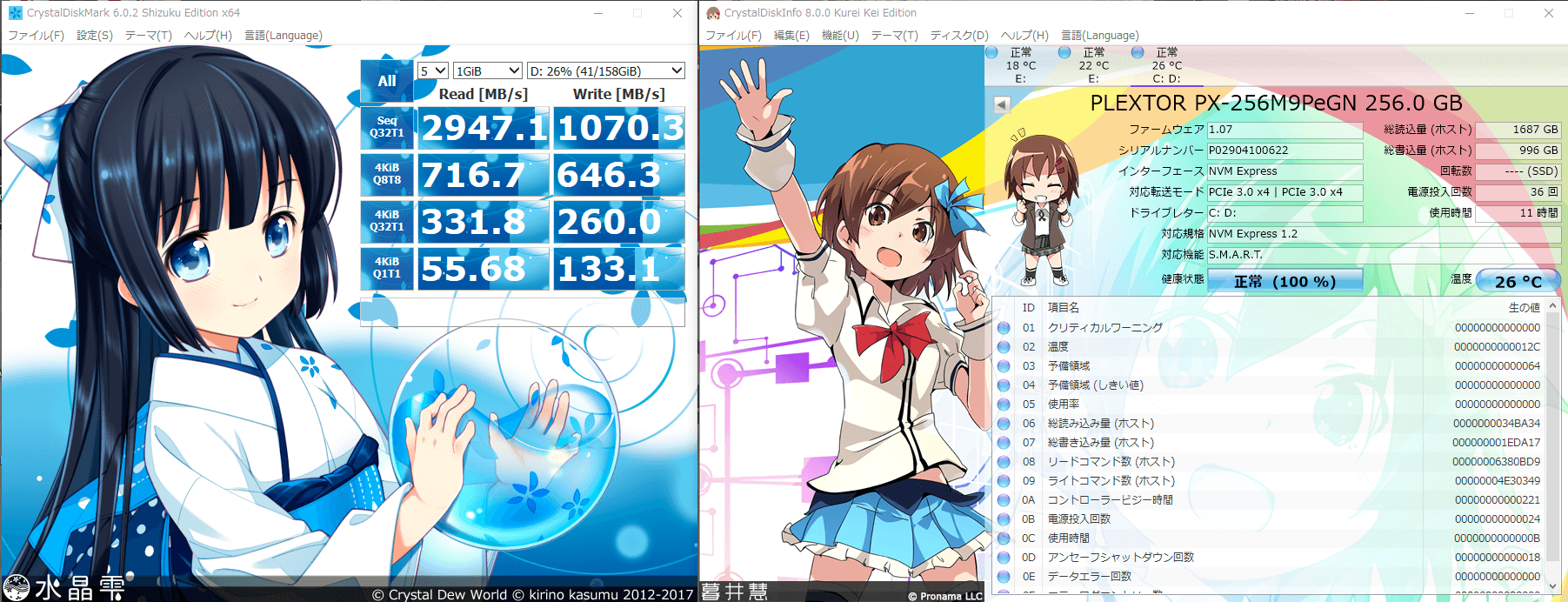Open テーマ(T) menu in CrystalDiskMark

tap(149, 36)
